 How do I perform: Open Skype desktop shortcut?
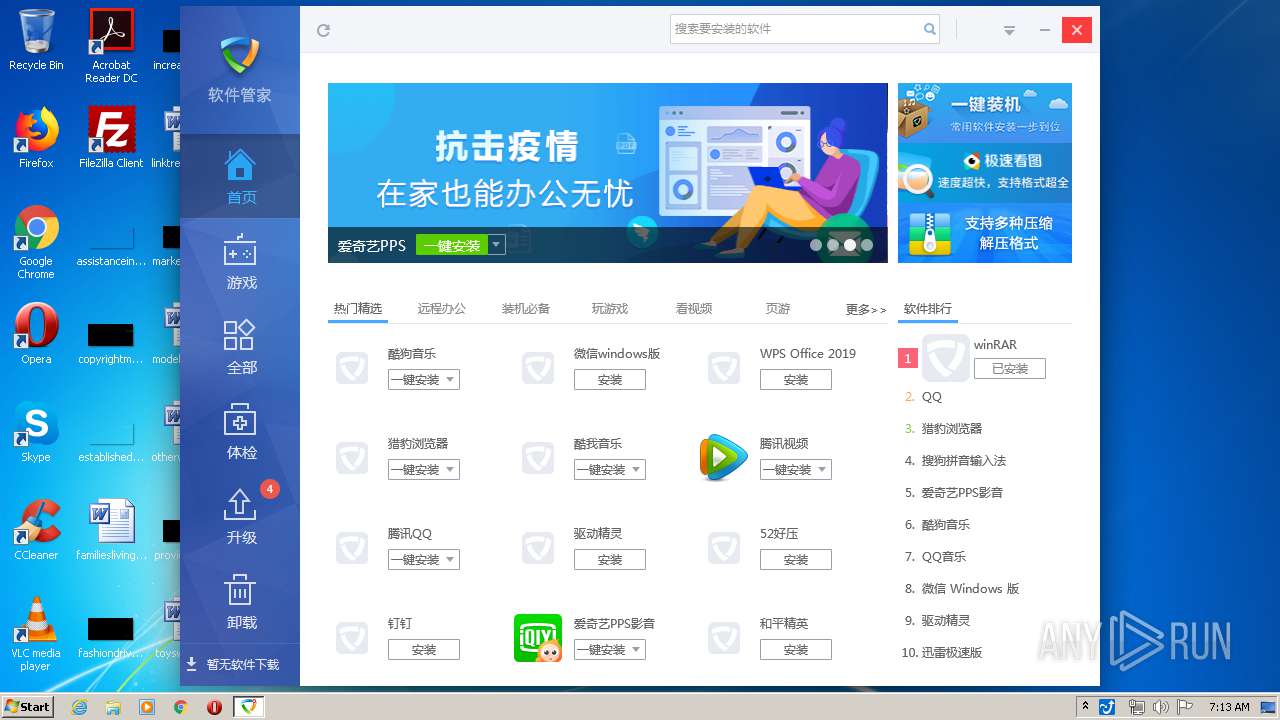coord(36,432)
